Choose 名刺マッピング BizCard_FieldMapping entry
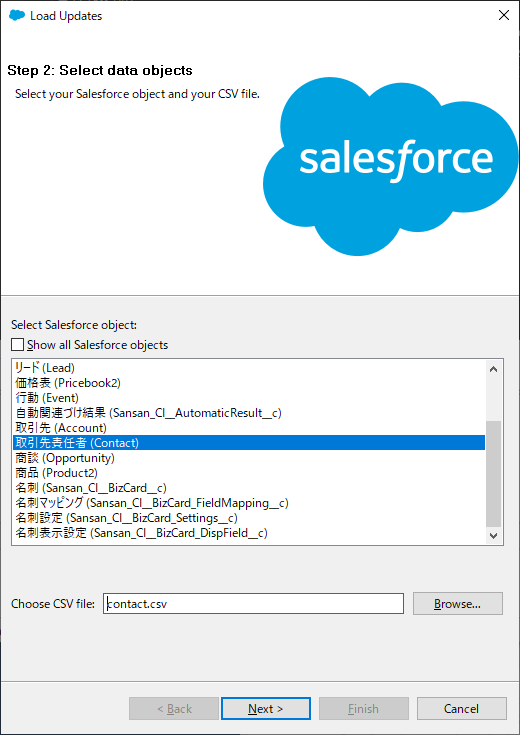The height and width of the screenshot is (735, 520). (249, 502)
